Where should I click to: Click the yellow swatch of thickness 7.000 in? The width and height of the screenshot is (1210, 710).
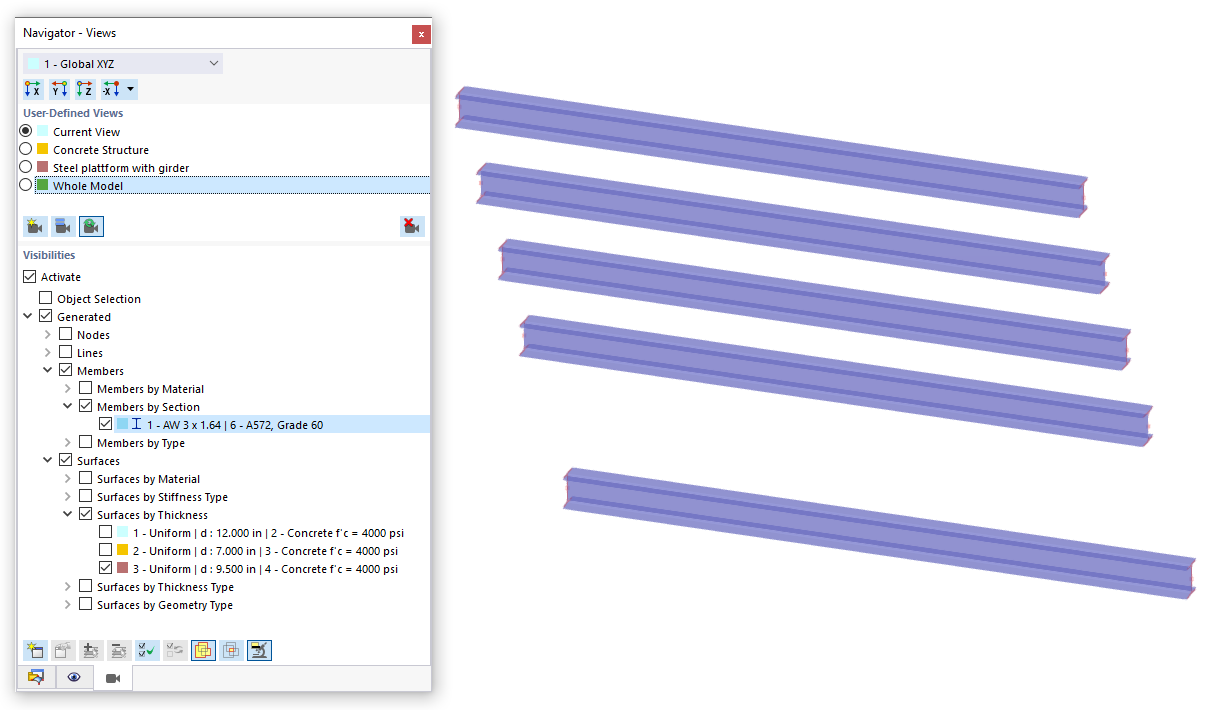[124, 549]
